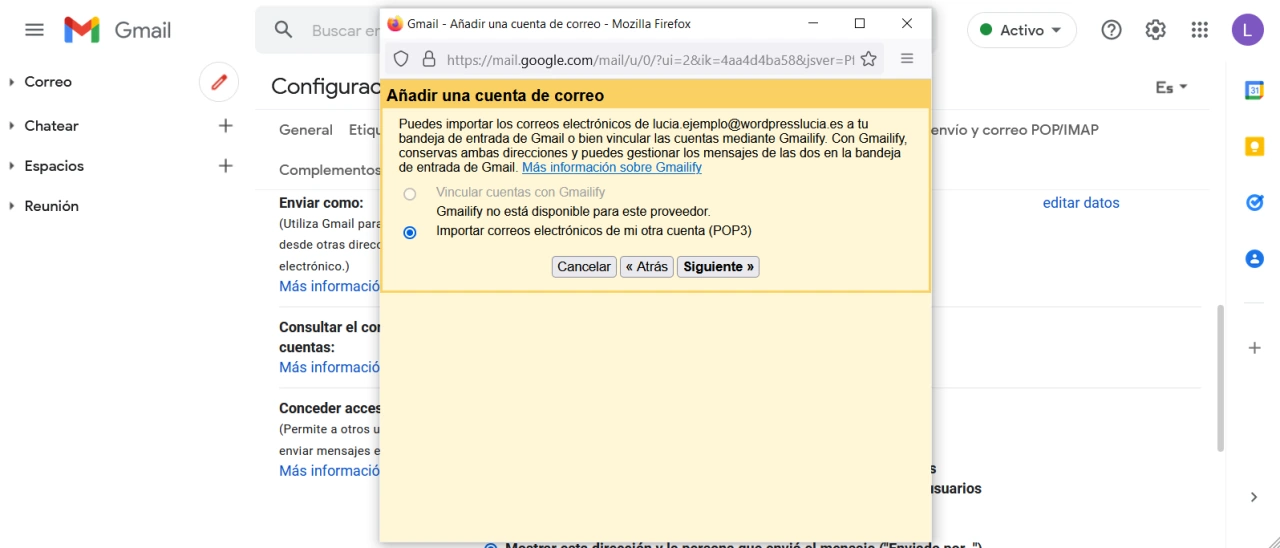Click the Cancelar button
The image size is (1280, 548).
coord(584,267)
